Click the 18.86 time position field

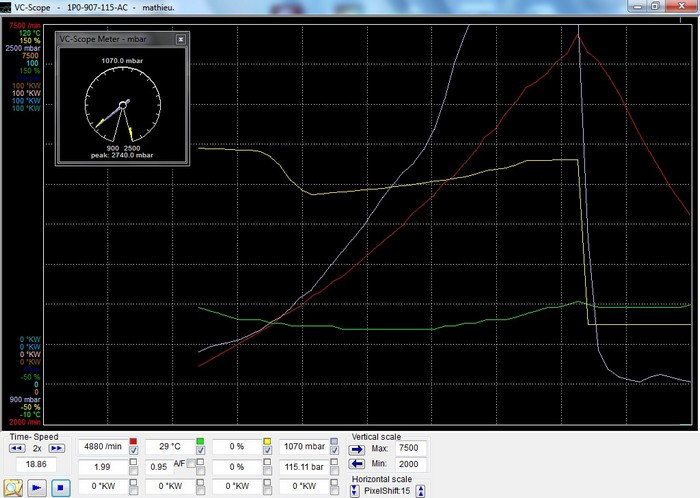click(36, 466)
